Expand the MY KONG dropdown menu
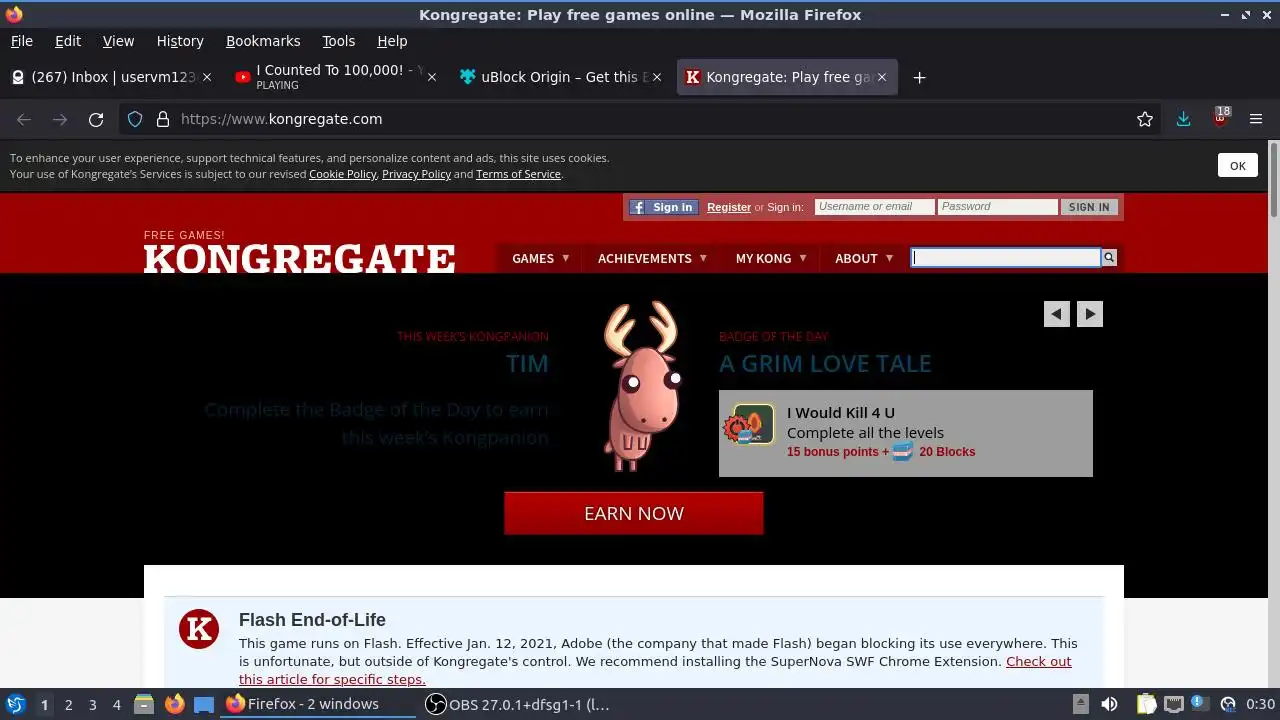 [771, 258]
